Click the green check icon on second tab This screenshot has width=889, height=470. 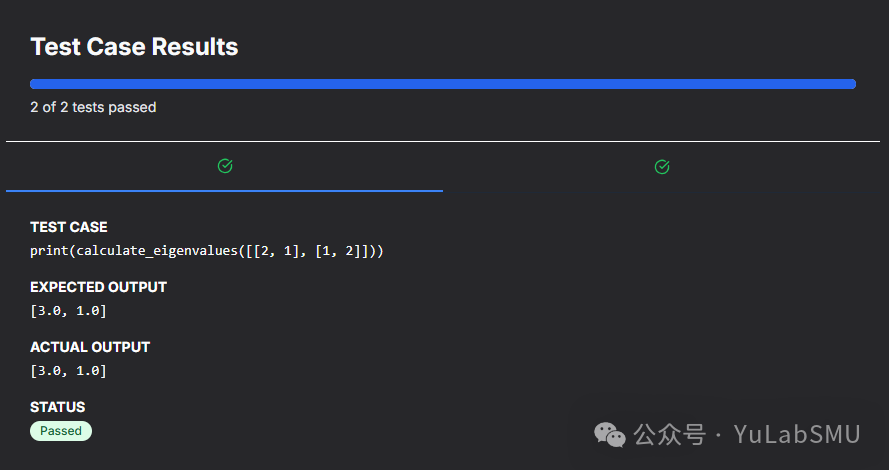click(x=661, y=166)
